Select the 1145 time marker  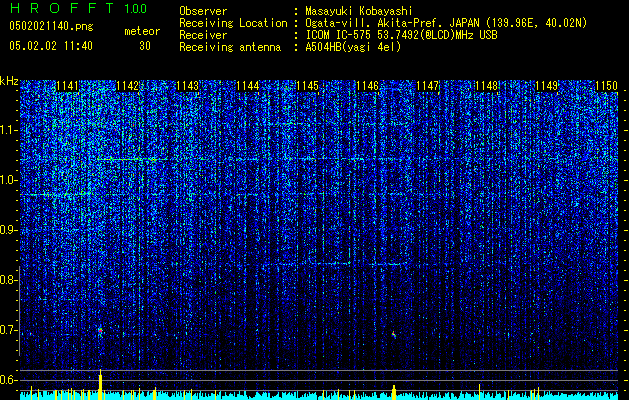307,86
